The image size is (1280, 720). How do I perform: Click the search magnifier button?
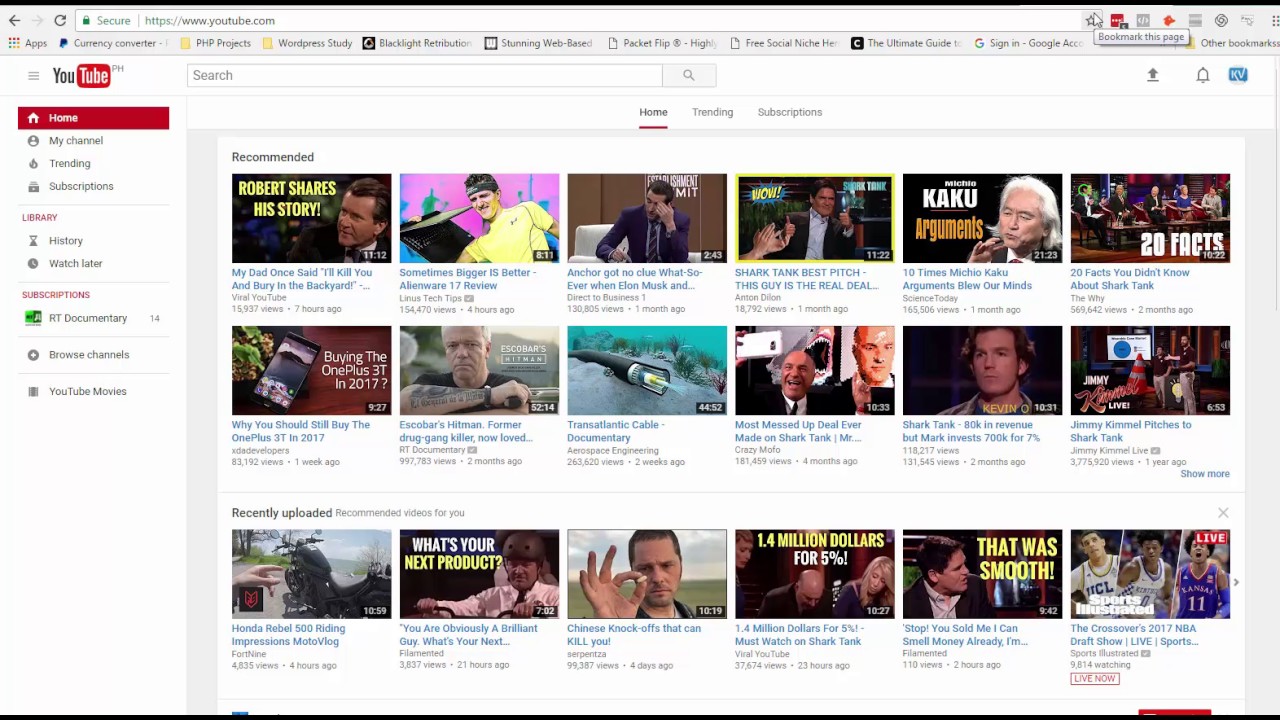pyautogui.click(x=688, y=75)
